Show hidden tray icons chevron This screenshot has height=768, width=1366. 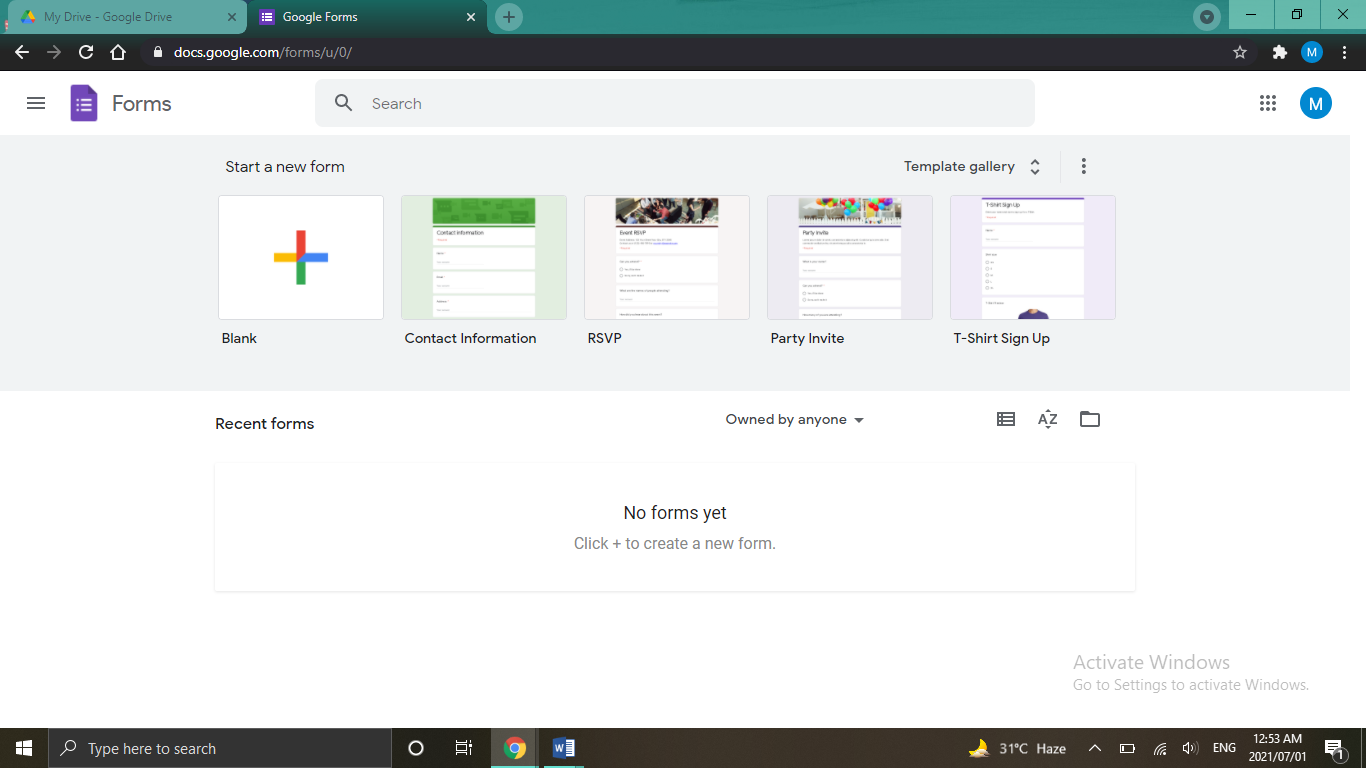[x=1095, y=748]
